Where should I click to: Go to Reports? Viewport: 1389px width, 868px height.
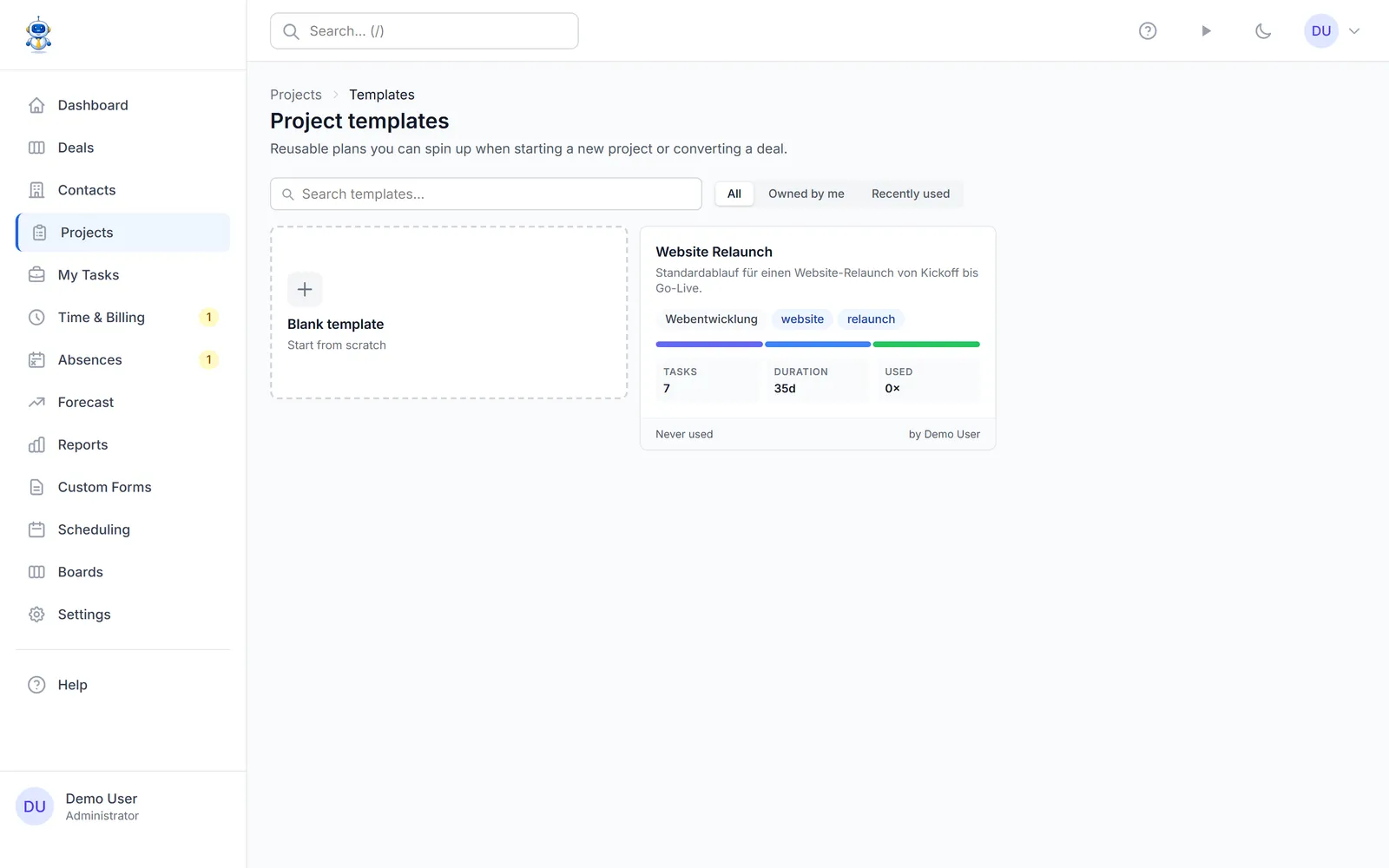coord(123,445)
